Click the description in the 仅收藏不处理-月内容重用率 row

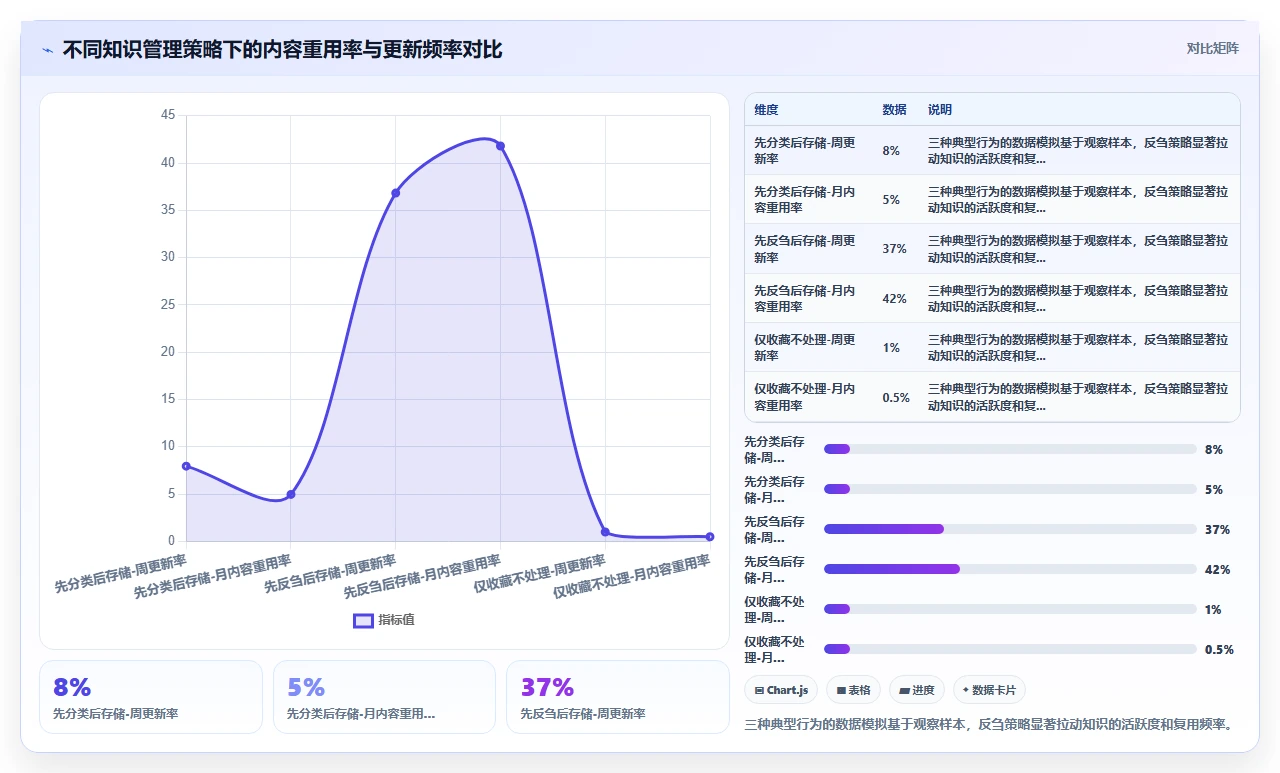click(1078, 397)
